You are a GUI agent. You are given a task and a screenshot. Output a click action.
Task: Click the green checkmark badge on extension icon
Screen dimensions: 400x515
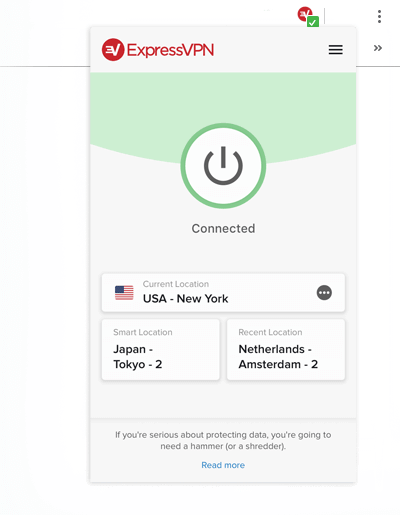pyautogui.click(x=313, y=22)
